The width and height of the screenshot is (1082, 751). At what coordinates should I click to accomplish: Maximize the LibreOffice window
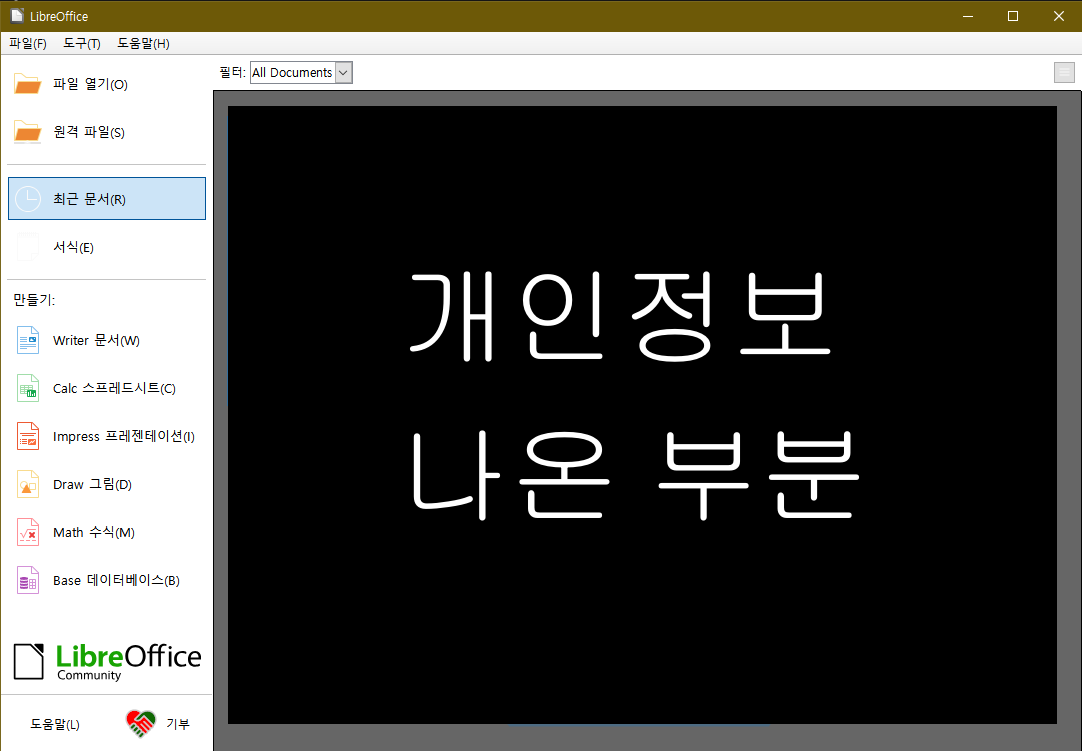point(1013,16)
